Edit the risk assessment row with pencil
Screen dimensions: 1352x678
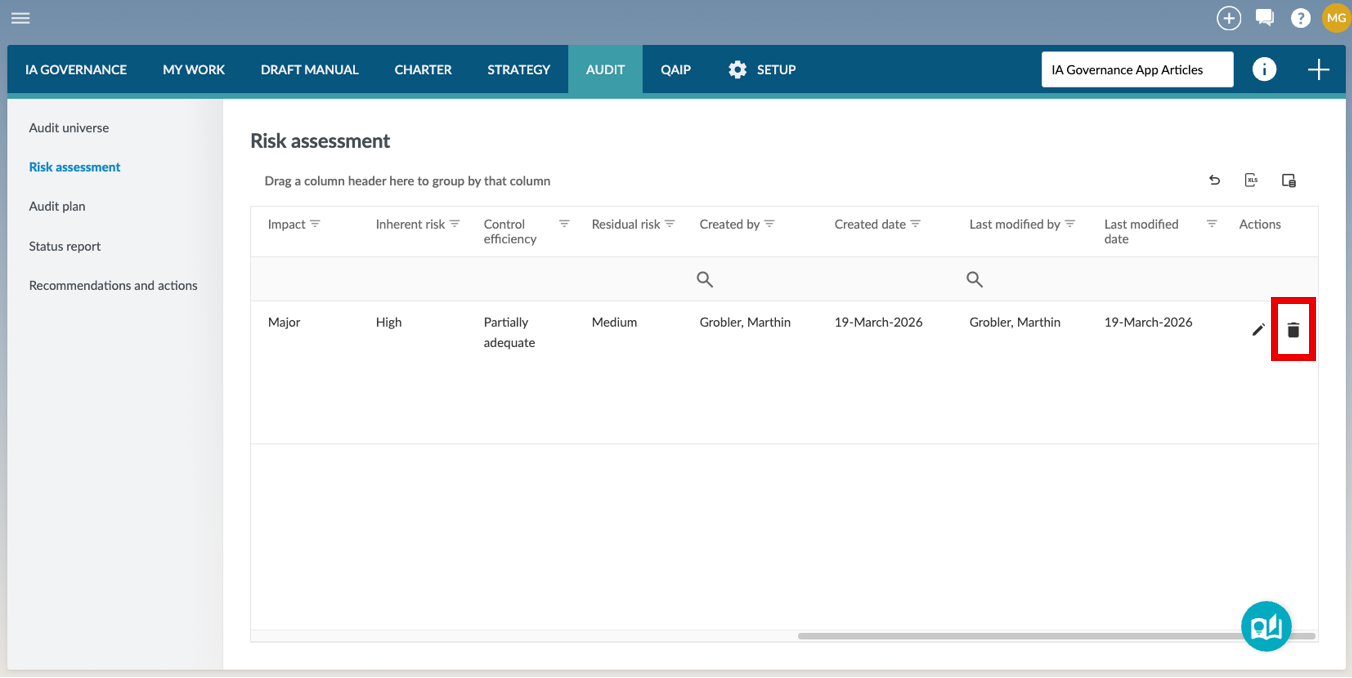point(1258,329)
